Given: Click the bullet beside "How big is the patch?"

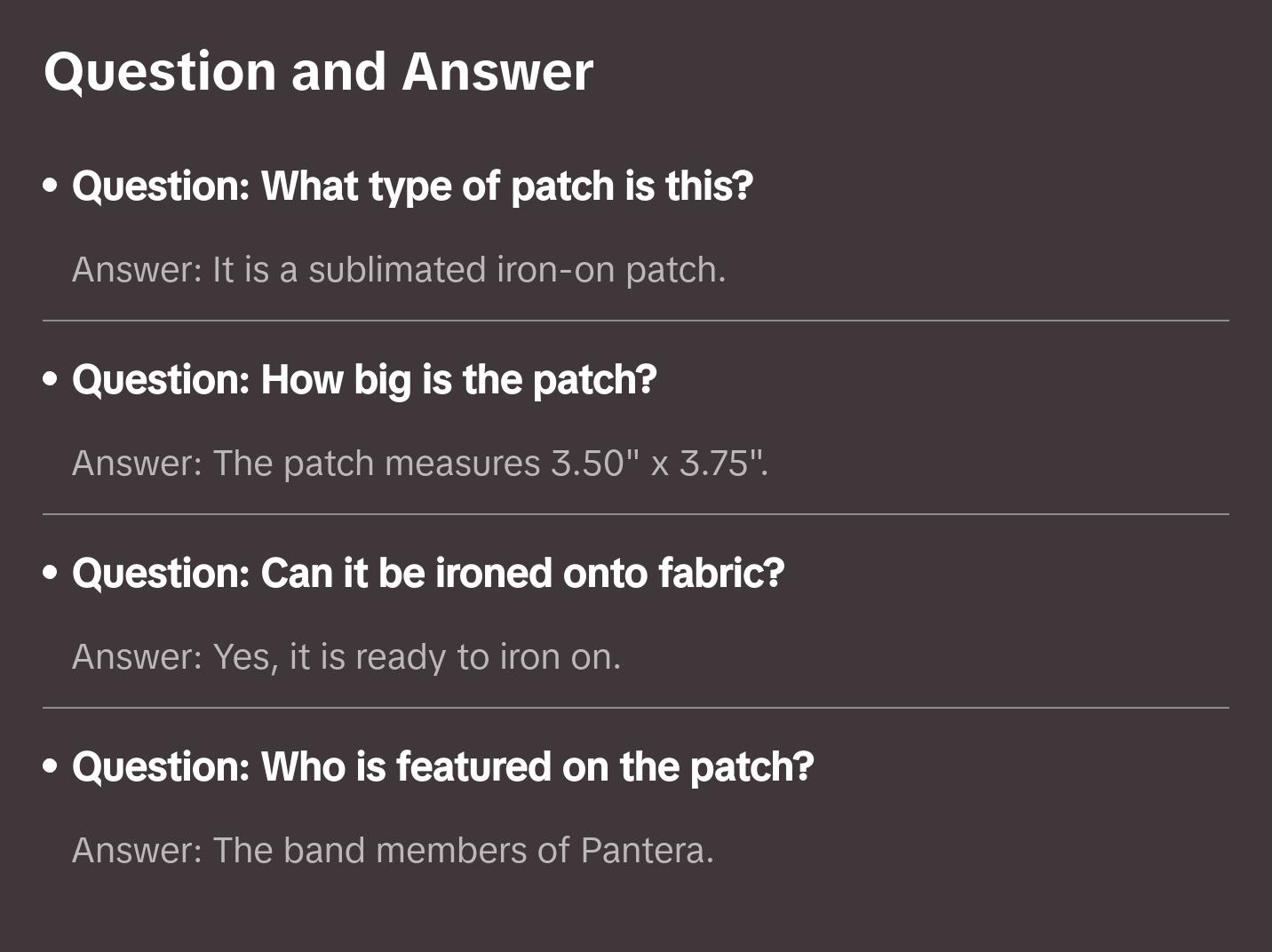Looking at the screenshot, I should (x=51, y=380).
